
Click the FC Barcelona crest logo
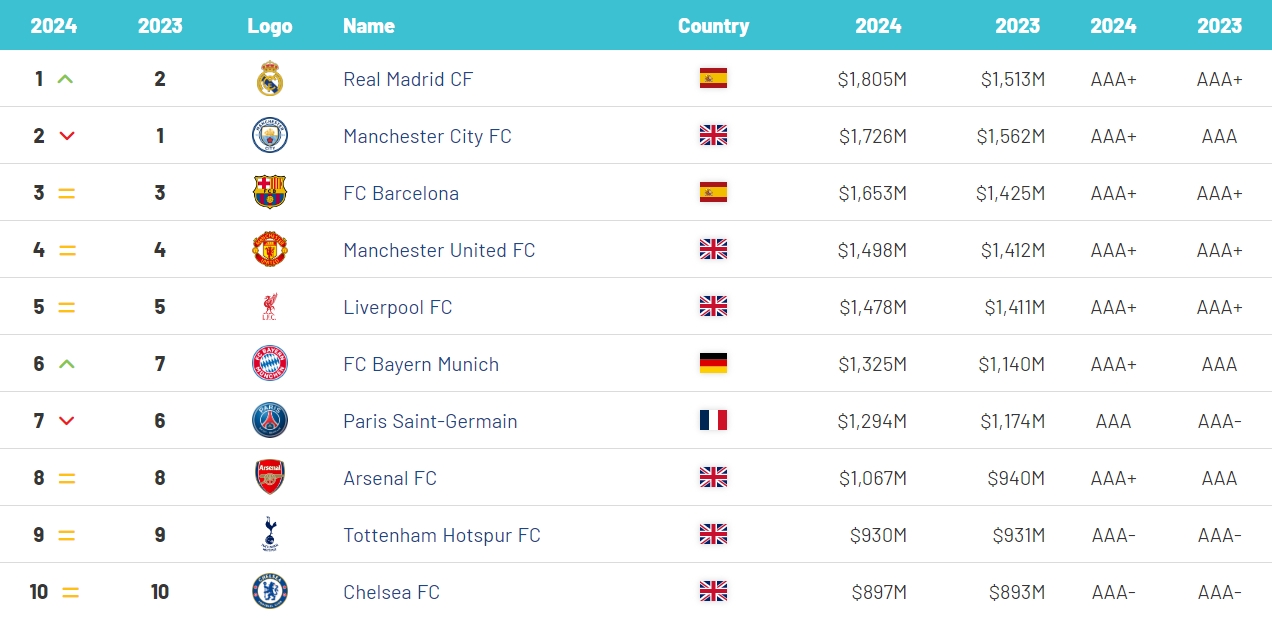point(270,193)
